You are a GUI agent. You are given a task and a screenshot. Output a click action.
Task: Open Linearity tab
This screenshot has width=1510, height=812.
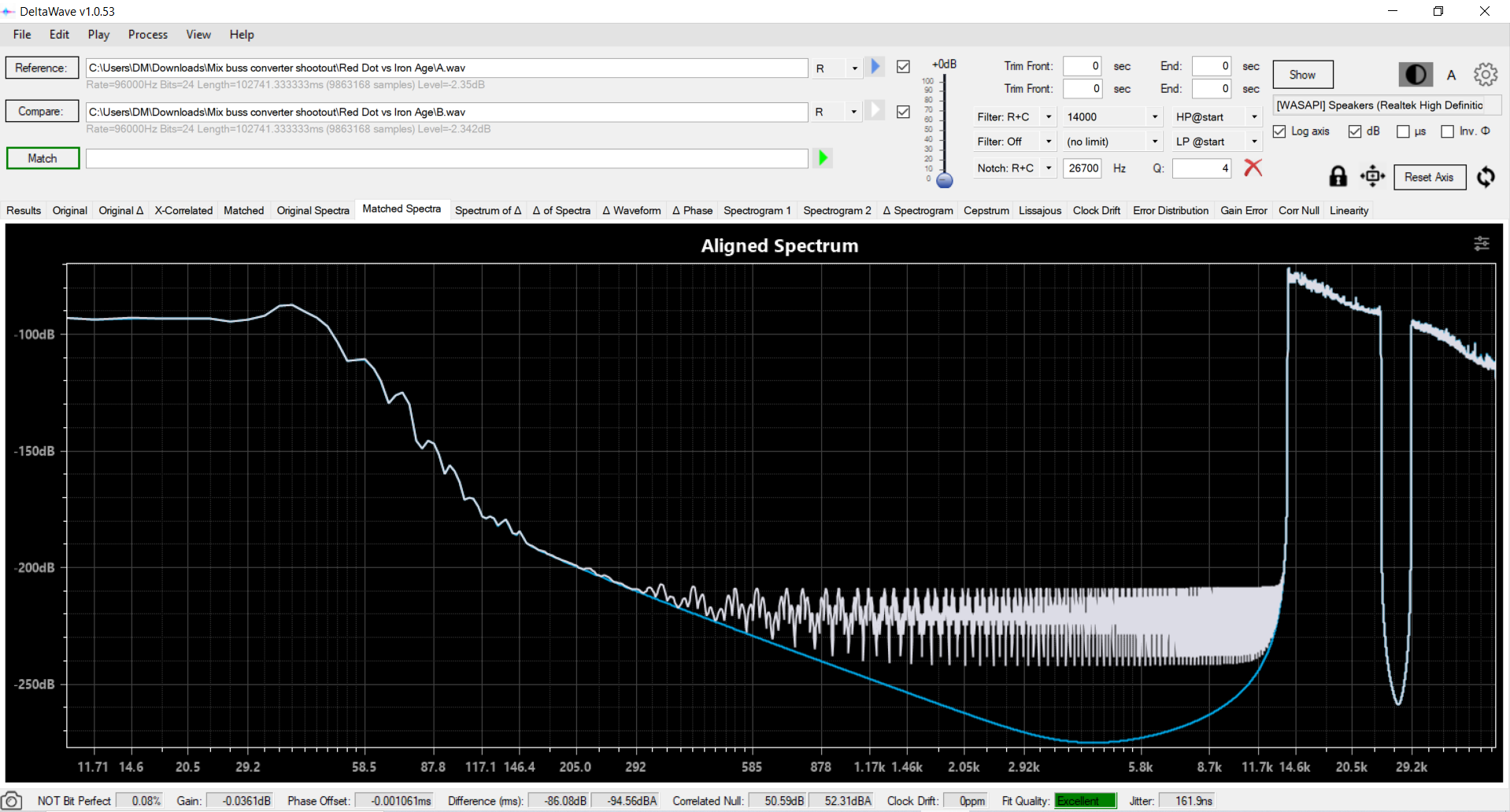click(x=1349, y=210)
